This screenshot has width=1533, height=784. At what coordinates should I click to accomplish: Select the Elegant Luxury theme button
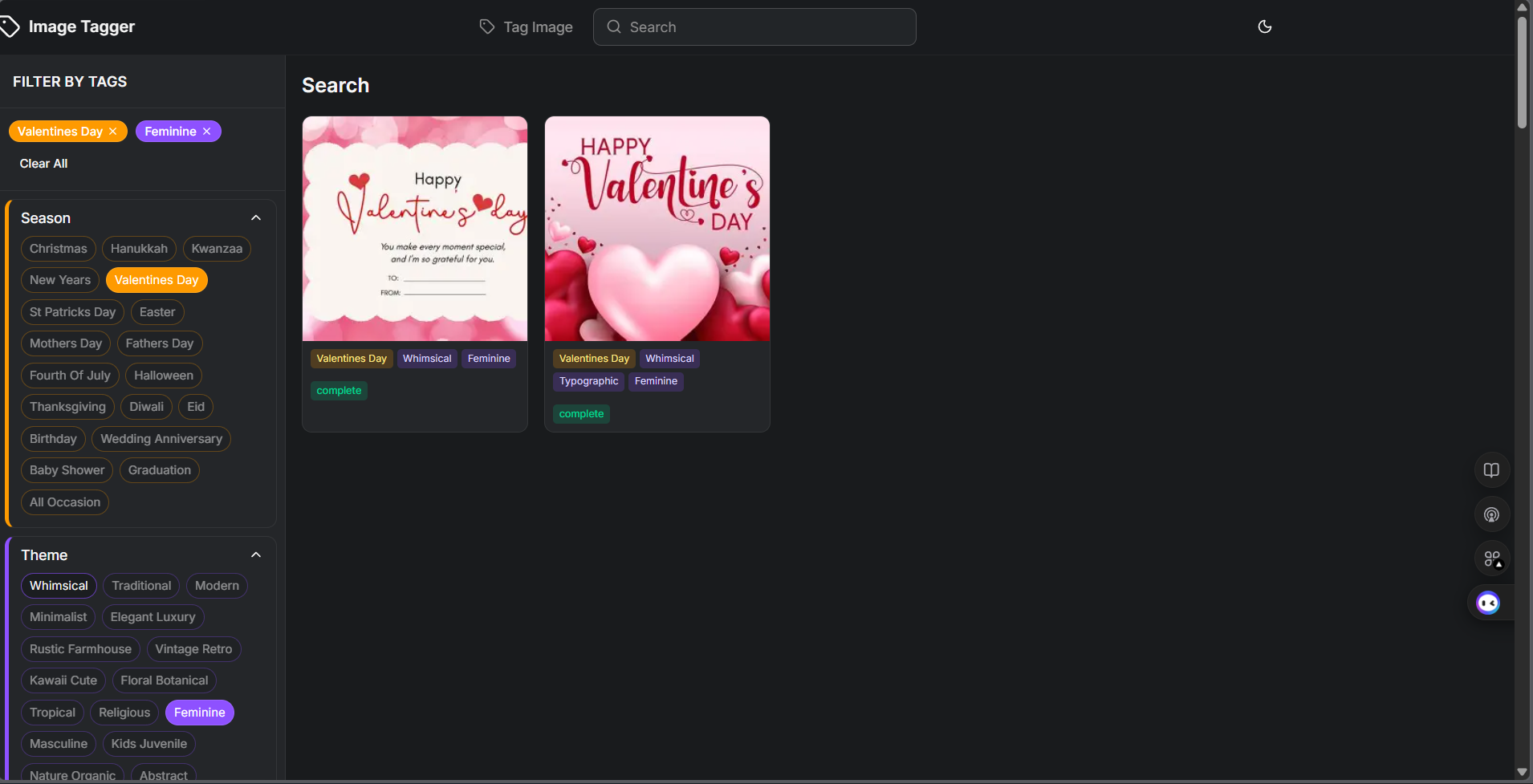pos(152,616)
